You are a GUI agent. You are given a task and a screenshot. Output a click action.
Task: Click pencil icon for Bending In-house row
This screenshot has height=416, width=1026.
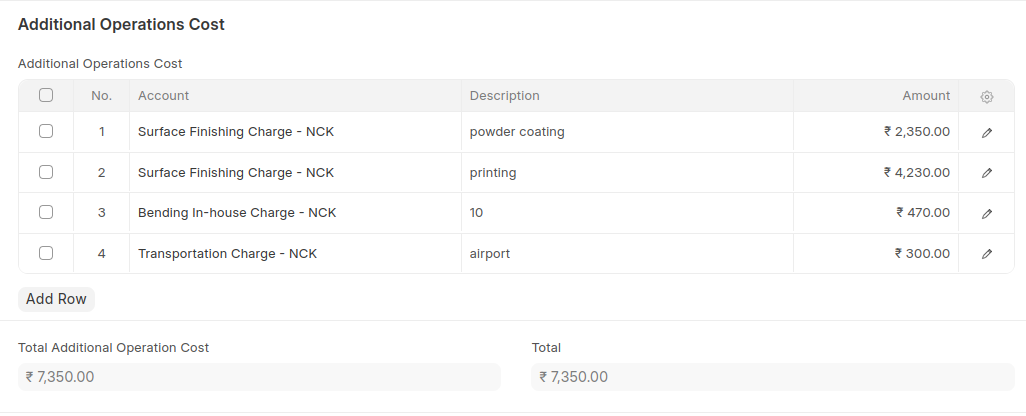(987, 213)
